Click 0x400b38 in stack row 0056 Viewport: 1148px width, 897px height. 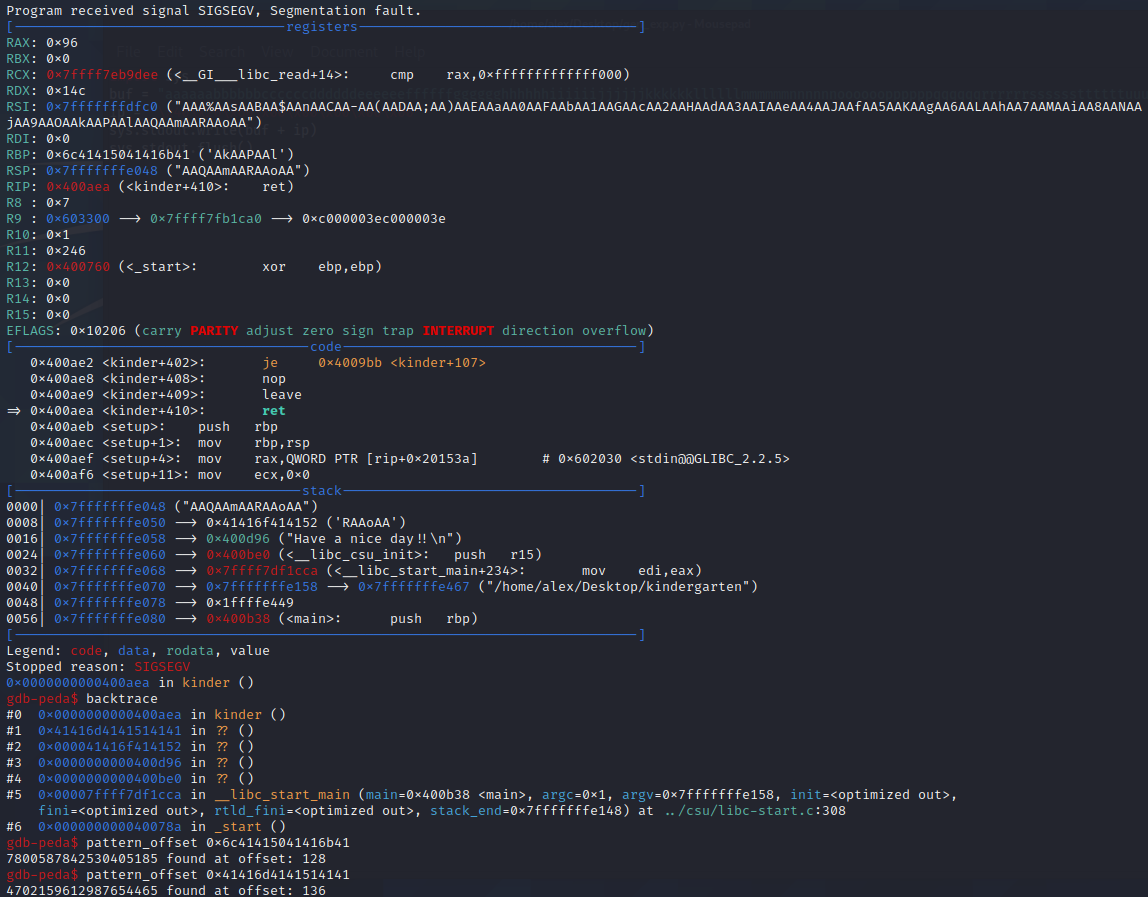coord(238,619)
